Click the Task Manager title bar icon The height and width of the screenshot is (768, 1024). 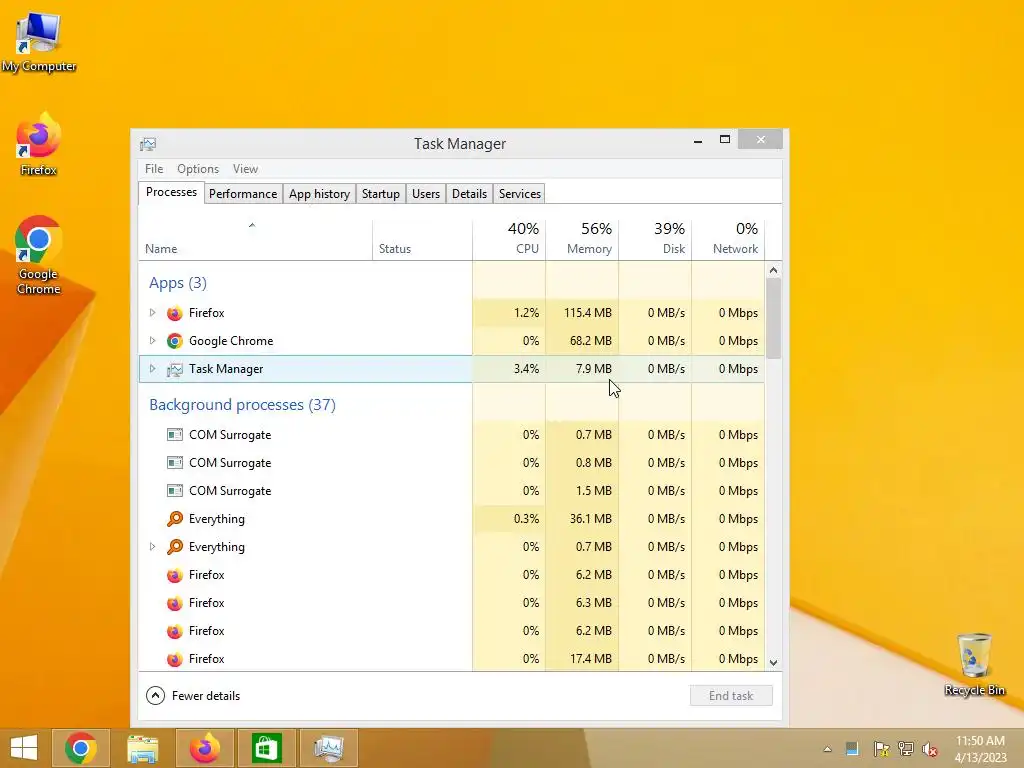point(148,144)
